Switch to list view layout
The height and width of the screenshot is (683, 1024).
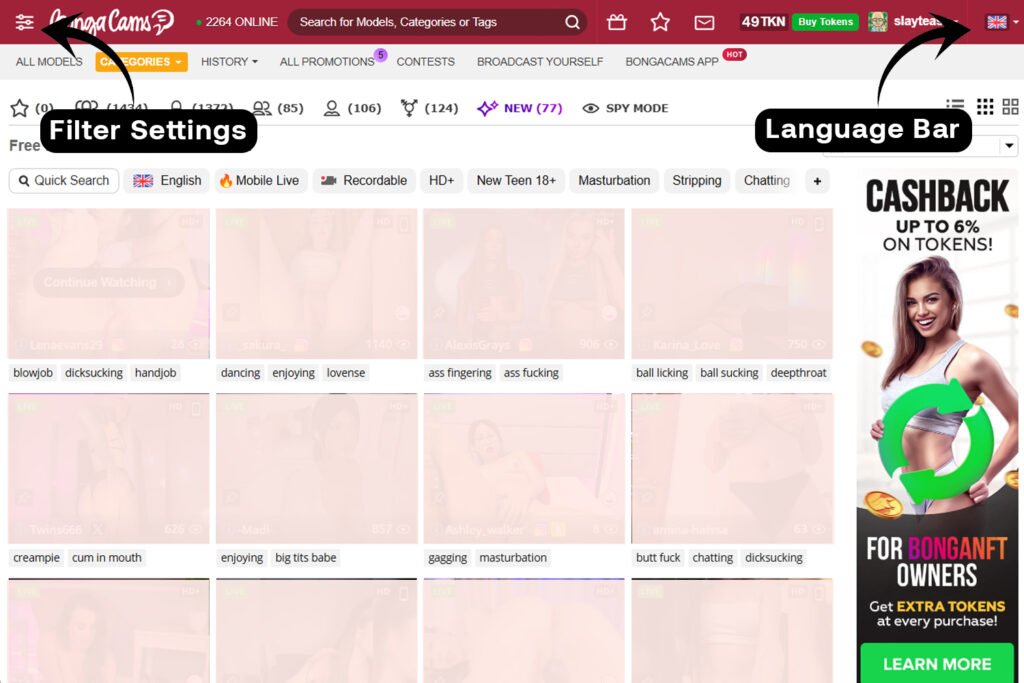(x=955, y=106)
